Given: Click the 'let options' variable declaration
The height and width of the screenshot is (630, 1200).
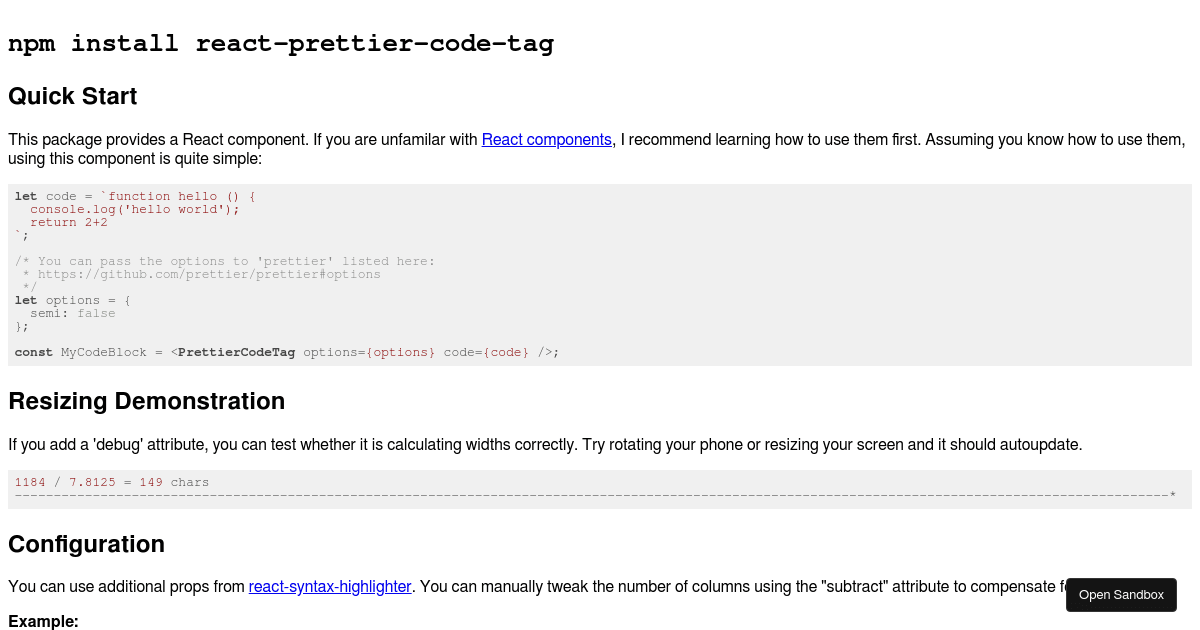Looking at the screenshot, I should tap(70, 300).
